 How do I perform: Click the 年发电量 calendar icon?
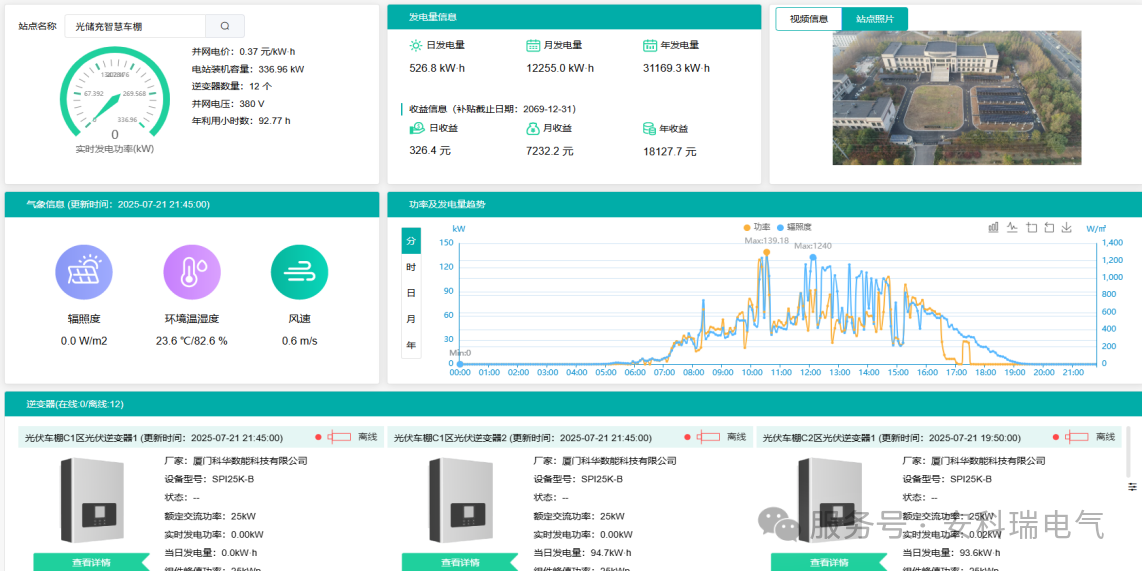click(650, 45)
